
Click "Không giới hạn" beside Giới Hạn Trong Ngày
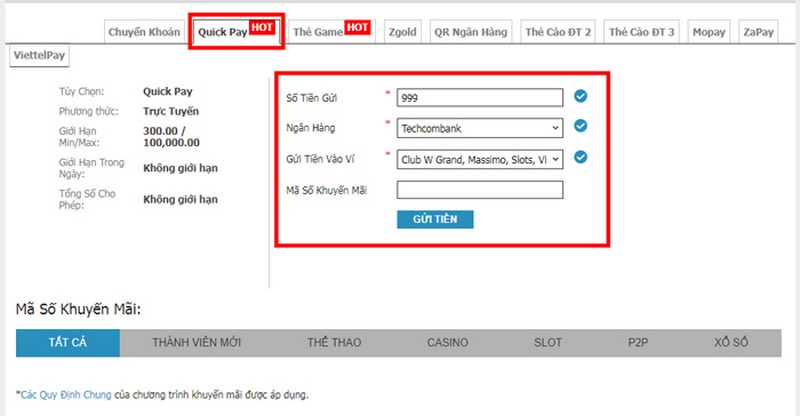(180, 168)
